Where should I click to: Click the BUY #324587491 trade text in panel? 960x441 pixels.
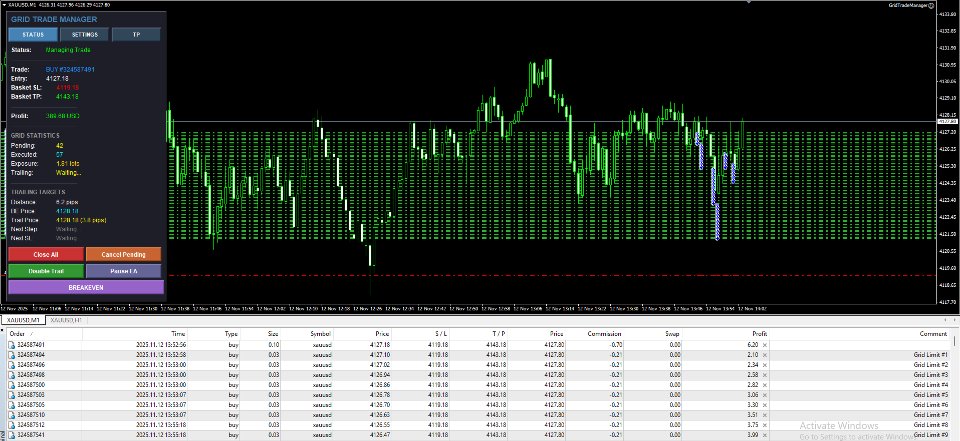(x=70, y=70)
